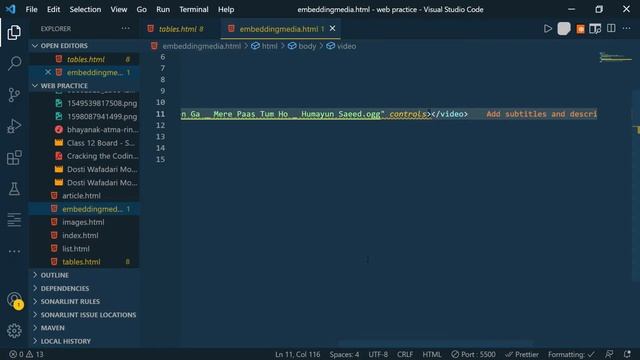Click the Prettier status bar item

pyautogui.click(x=522, y=354)
